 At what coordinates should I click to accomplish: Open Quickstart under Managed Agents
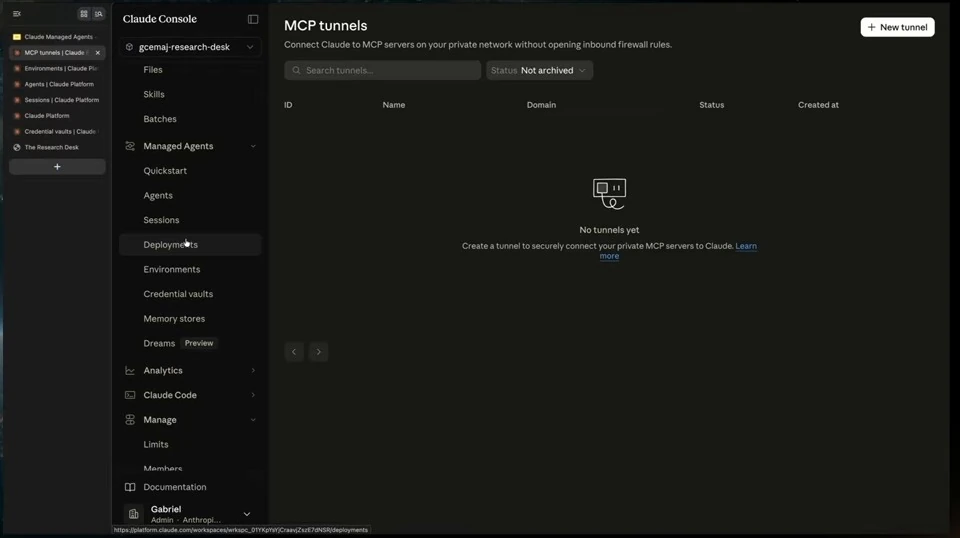[165, 171]
